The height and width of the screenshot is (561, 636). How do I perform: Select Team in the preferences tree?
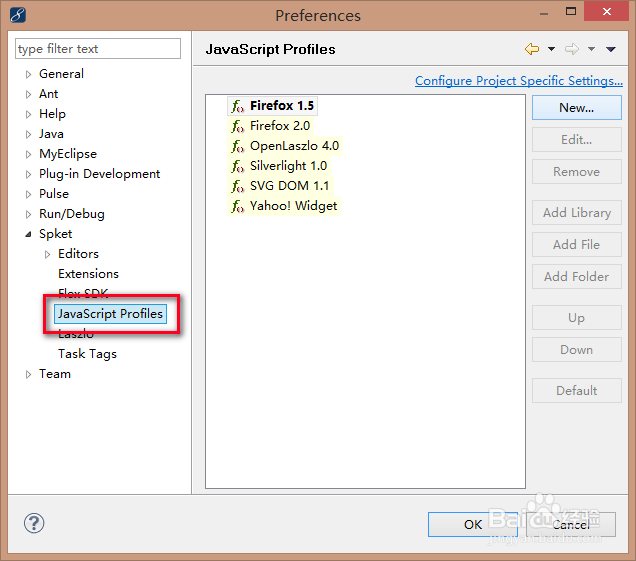pos(55,374)
